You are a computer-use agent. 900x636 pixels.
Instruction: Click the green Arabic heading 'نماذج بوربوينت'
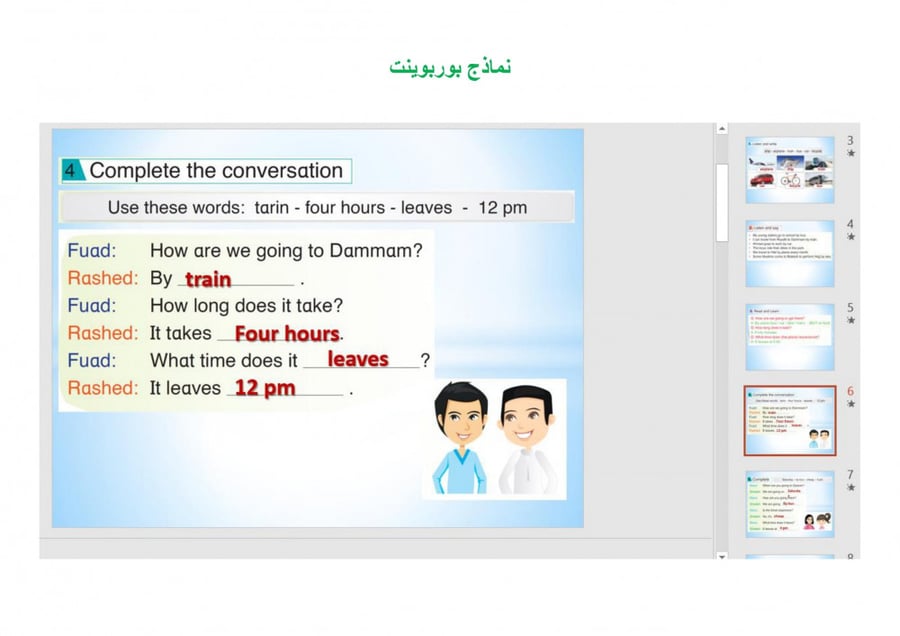coord(450,67)
